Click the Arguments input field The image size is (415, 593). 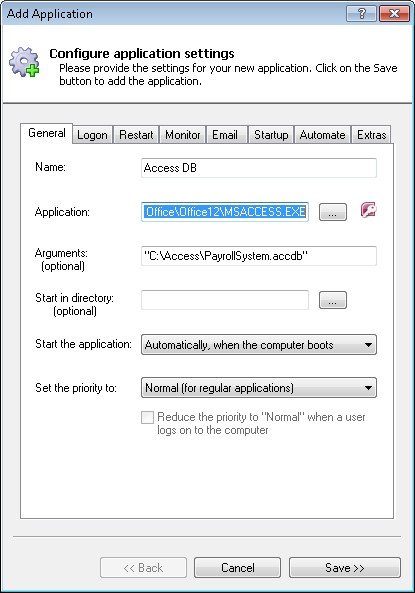click(259, 256)
